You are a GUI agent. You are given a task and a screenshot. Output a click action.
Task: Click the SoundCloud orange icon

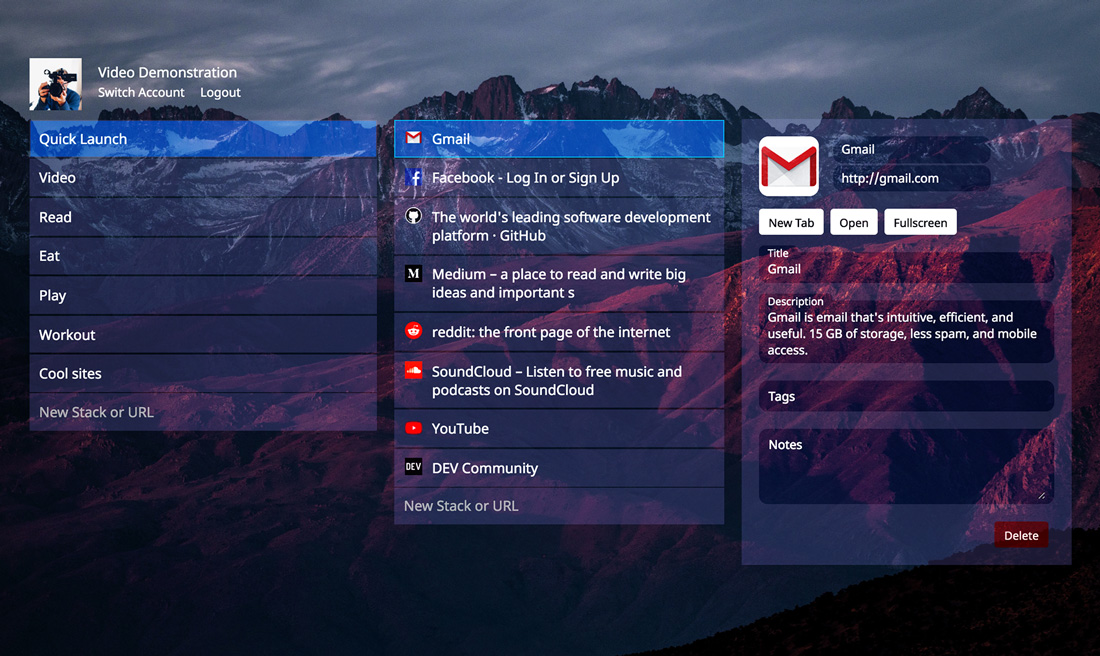pyautogui.click(x=413, y=371)
